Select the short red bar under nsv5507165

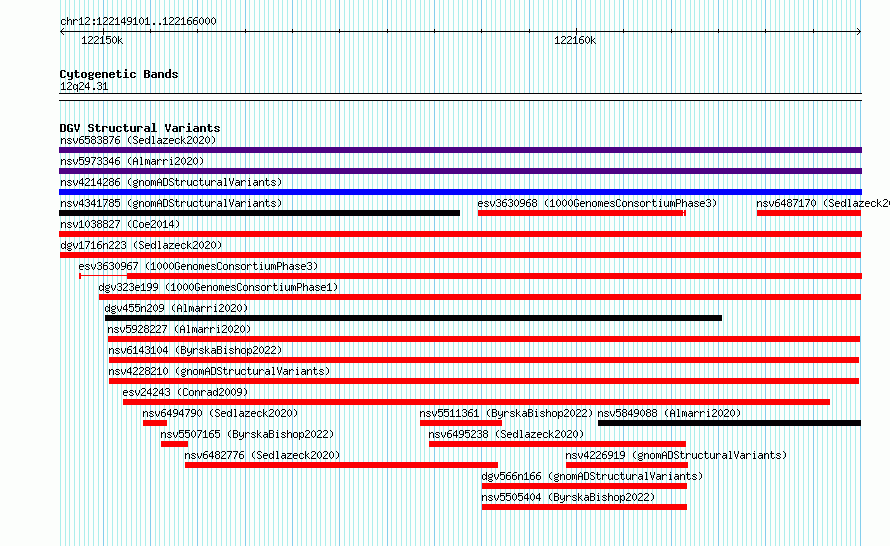174,444
